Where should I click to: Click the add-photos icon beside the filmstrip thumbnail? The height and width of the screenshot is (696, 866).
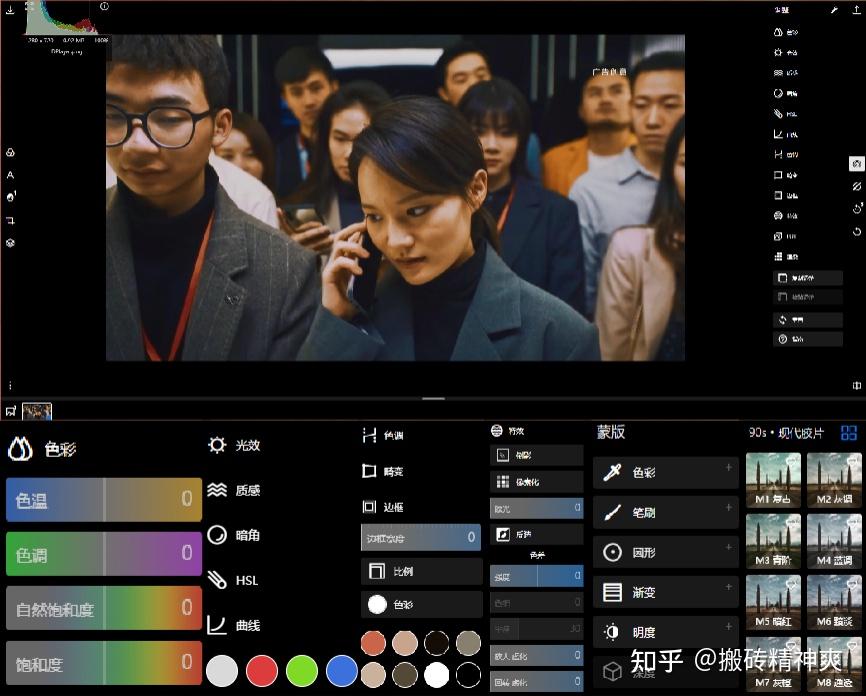(10, 411)
